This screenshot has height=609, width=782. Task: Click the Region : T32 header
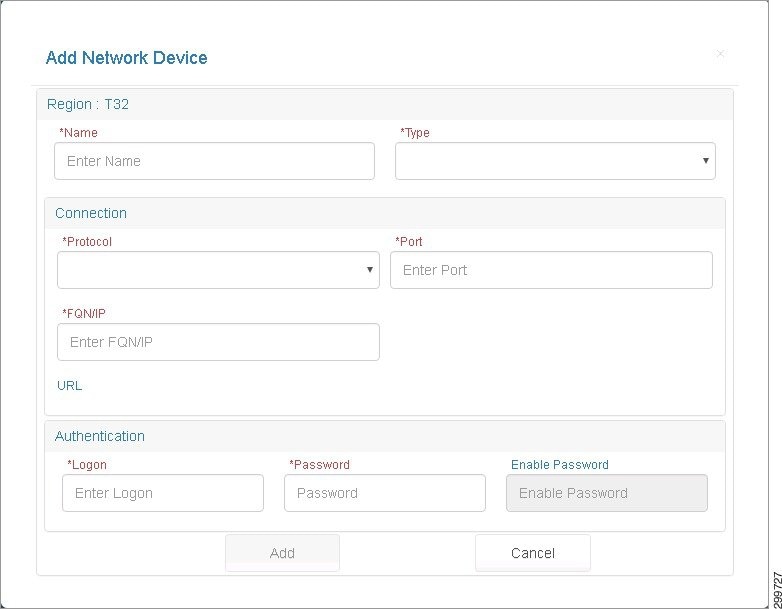[x=88, y=104]
